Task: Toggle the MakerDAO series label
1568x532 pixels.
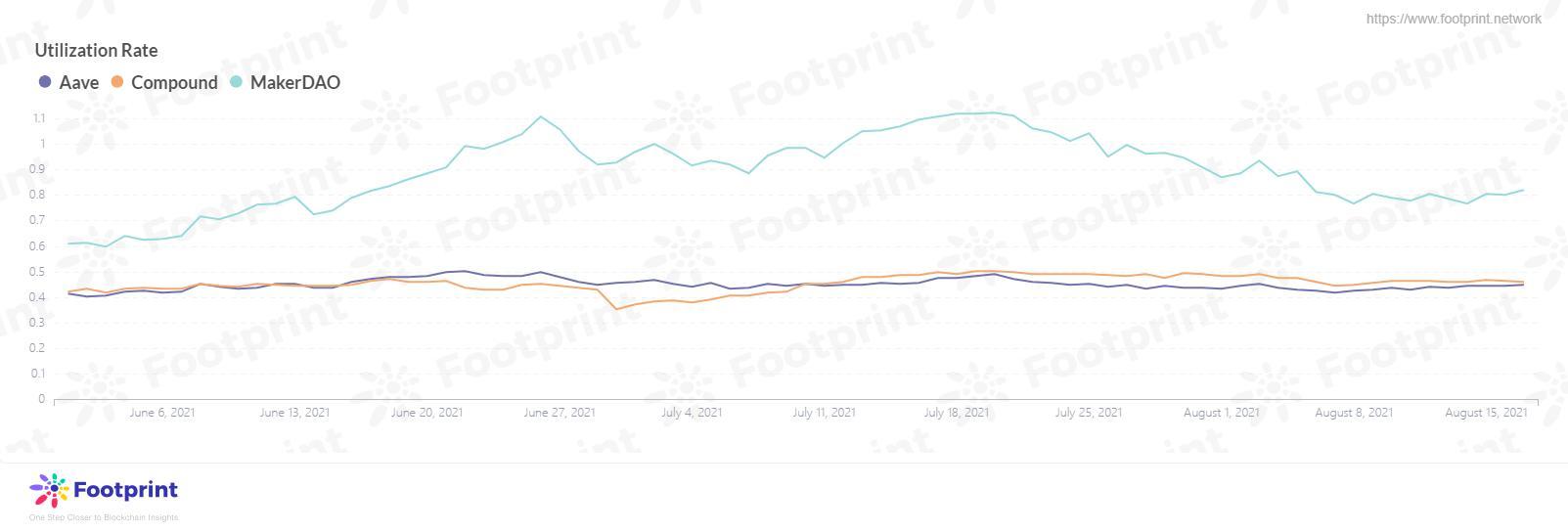Action: click(295, 82)
